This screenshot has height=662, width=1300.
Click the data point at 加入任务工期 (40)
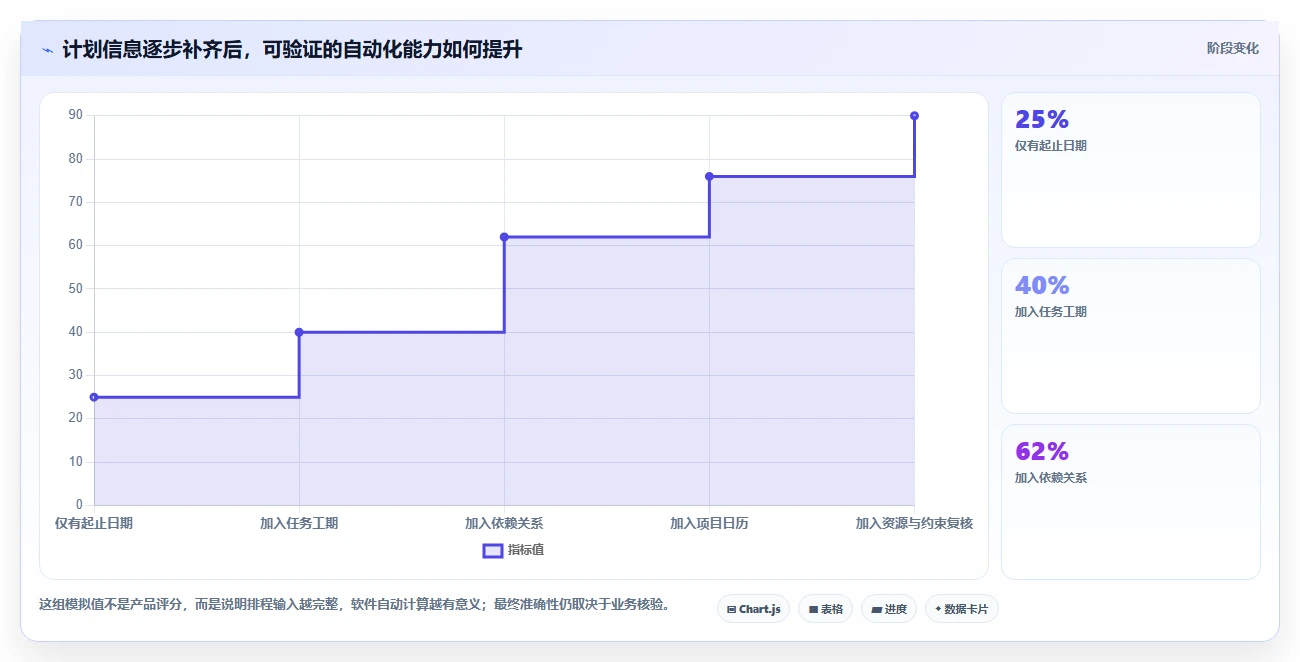coord(299,332)
